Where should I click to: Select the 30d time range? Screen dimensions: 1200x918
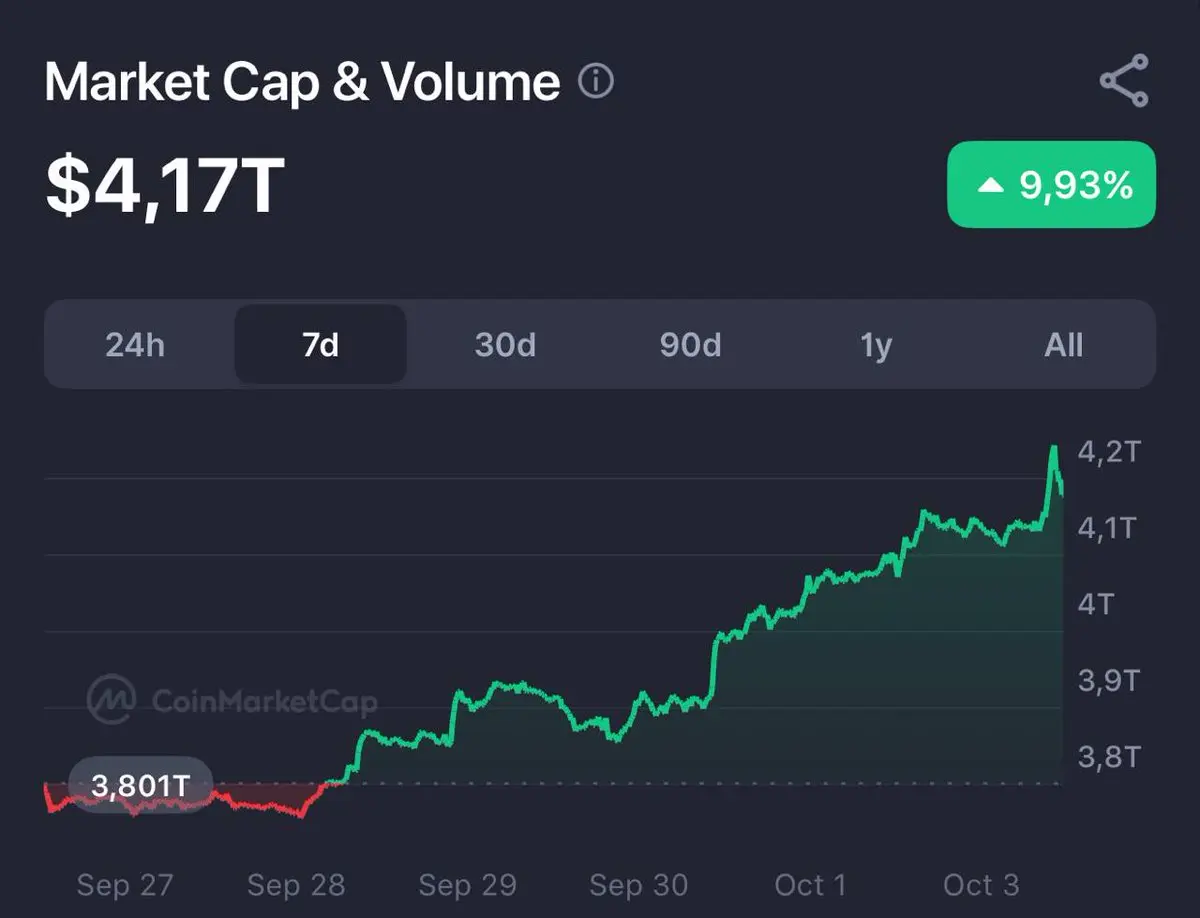(x=505, y=345)
